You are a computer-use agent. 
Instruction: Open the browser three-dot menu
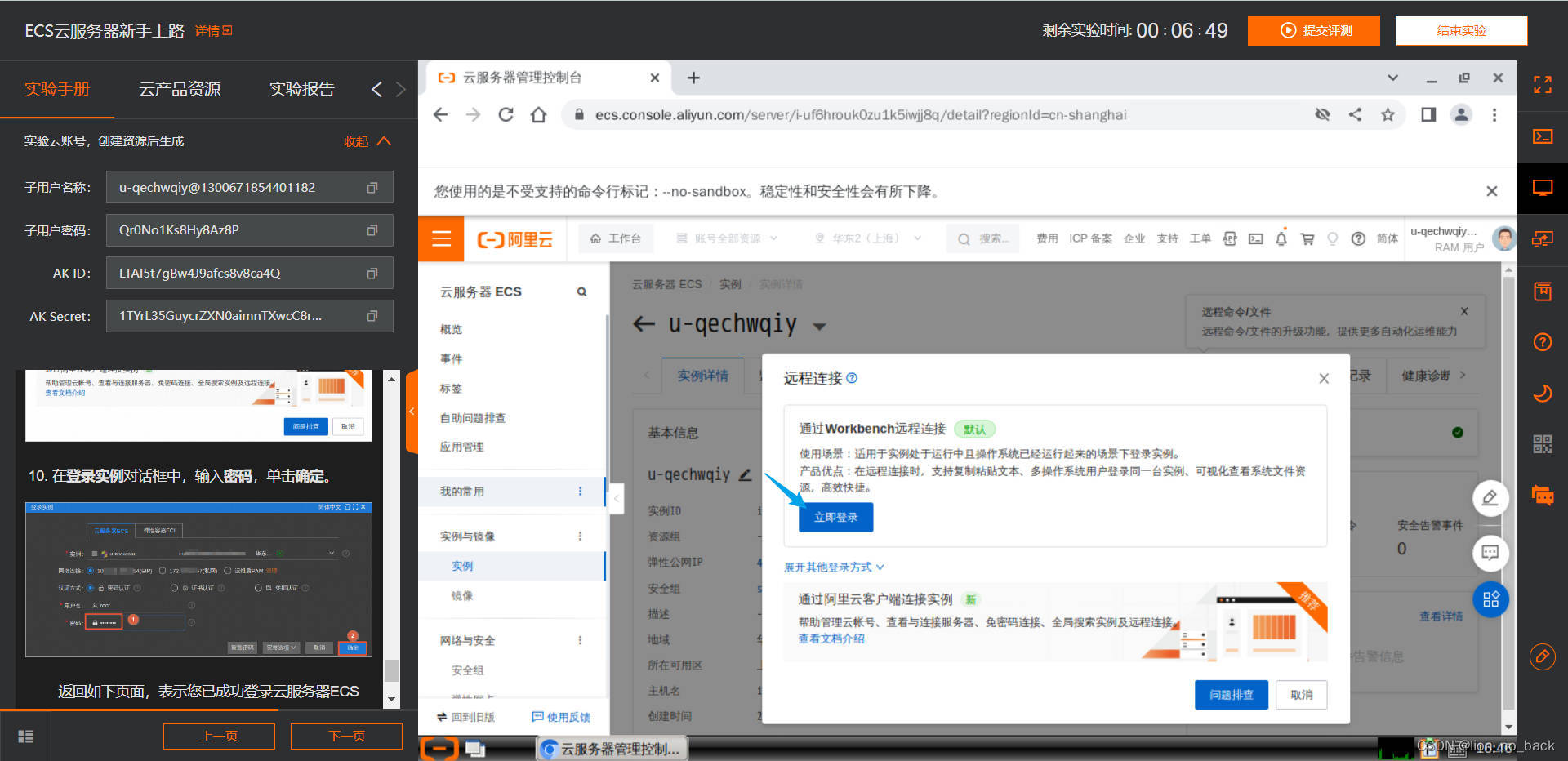pyautogui.click(x=1494, y=115)
